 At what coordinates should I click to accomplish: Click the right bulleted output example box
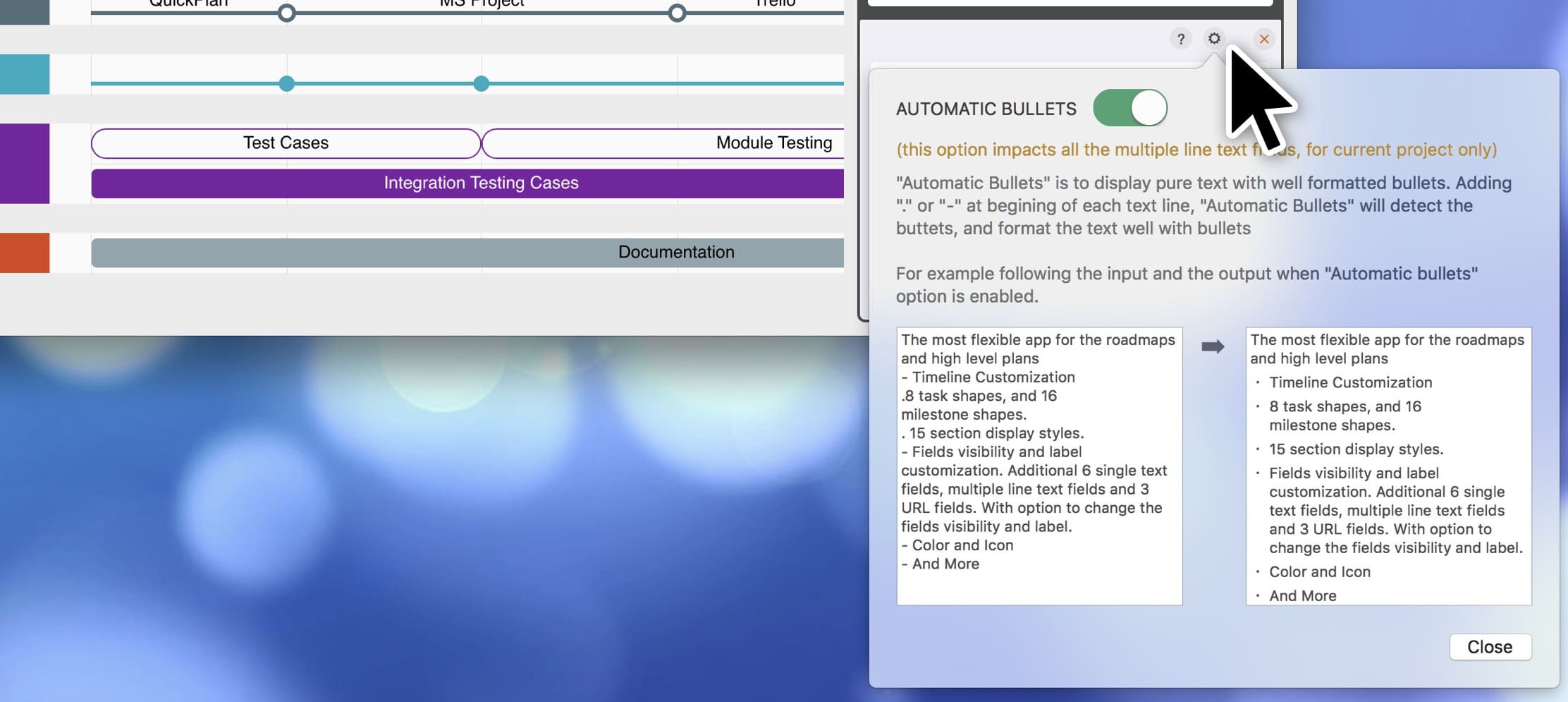(x=1388, y=466)
